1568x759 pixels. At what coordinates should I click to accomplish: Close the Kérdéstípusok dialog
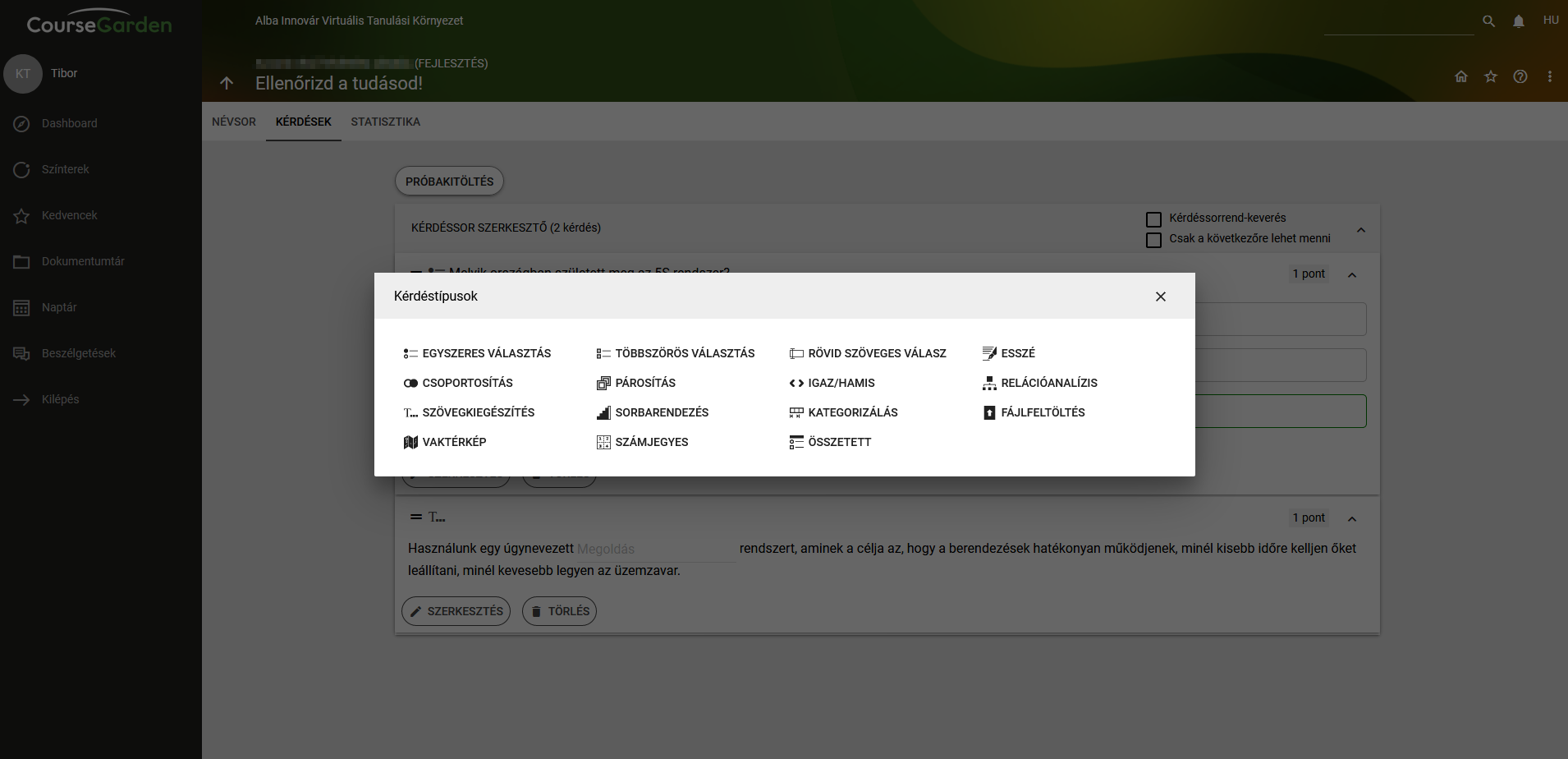(1161, 297)
